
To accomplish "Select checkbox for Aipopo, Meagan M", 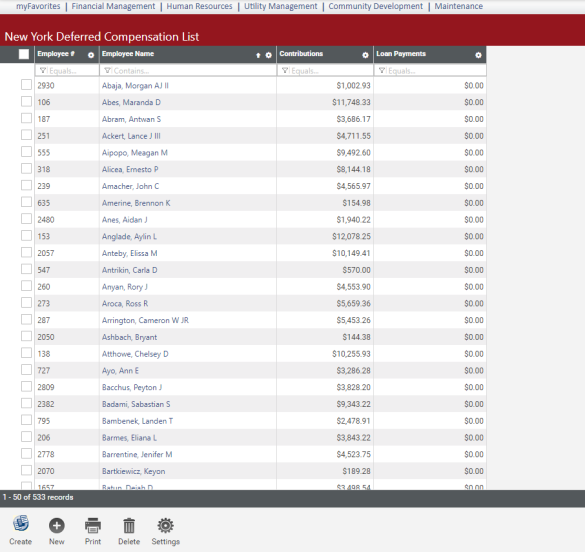I will pyautogui.click(x=26, y=151).
